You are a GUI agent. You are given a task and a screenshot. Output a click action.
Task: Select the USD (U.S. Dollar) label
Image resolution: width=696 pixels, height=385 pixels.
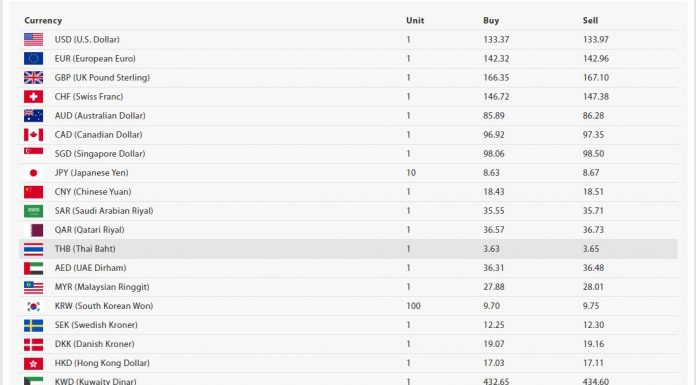[87, 40]
